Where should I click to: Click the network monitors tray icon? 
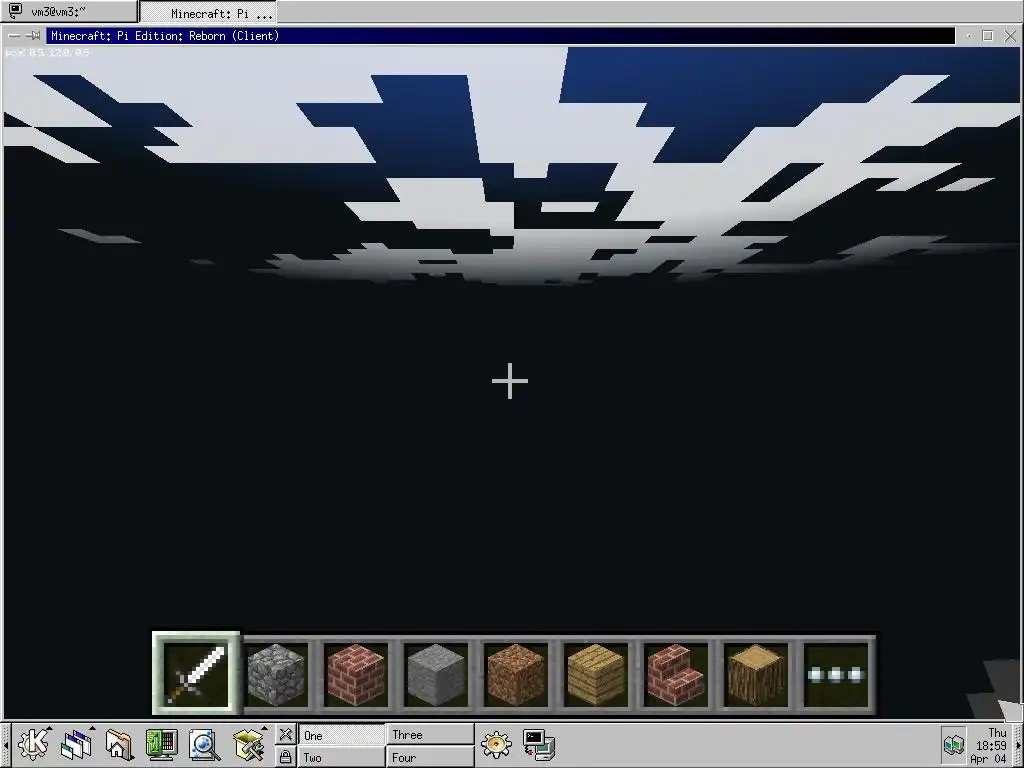[953, 744]
